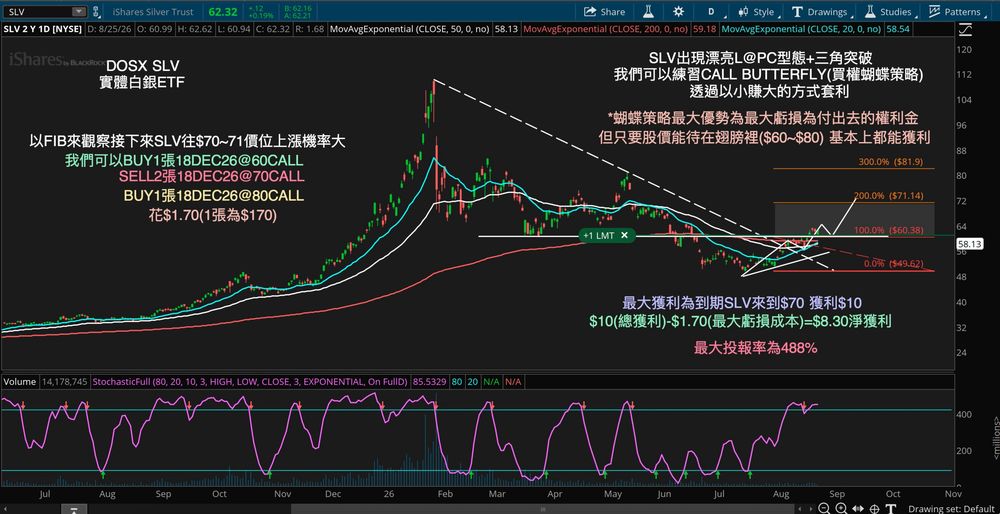Open the flask quick study icon
1000x514 pixels.
[648, 11]
